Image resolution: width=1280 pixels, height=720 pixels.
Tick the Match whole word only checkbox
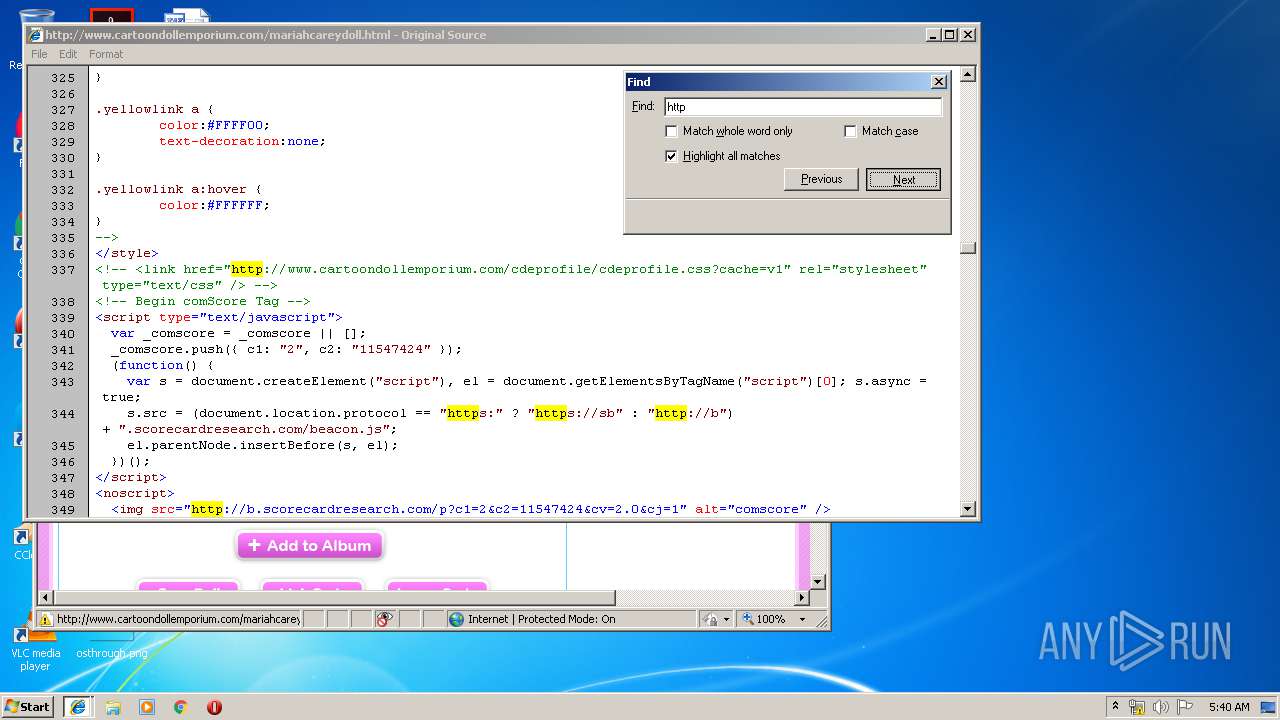(671, 131)
